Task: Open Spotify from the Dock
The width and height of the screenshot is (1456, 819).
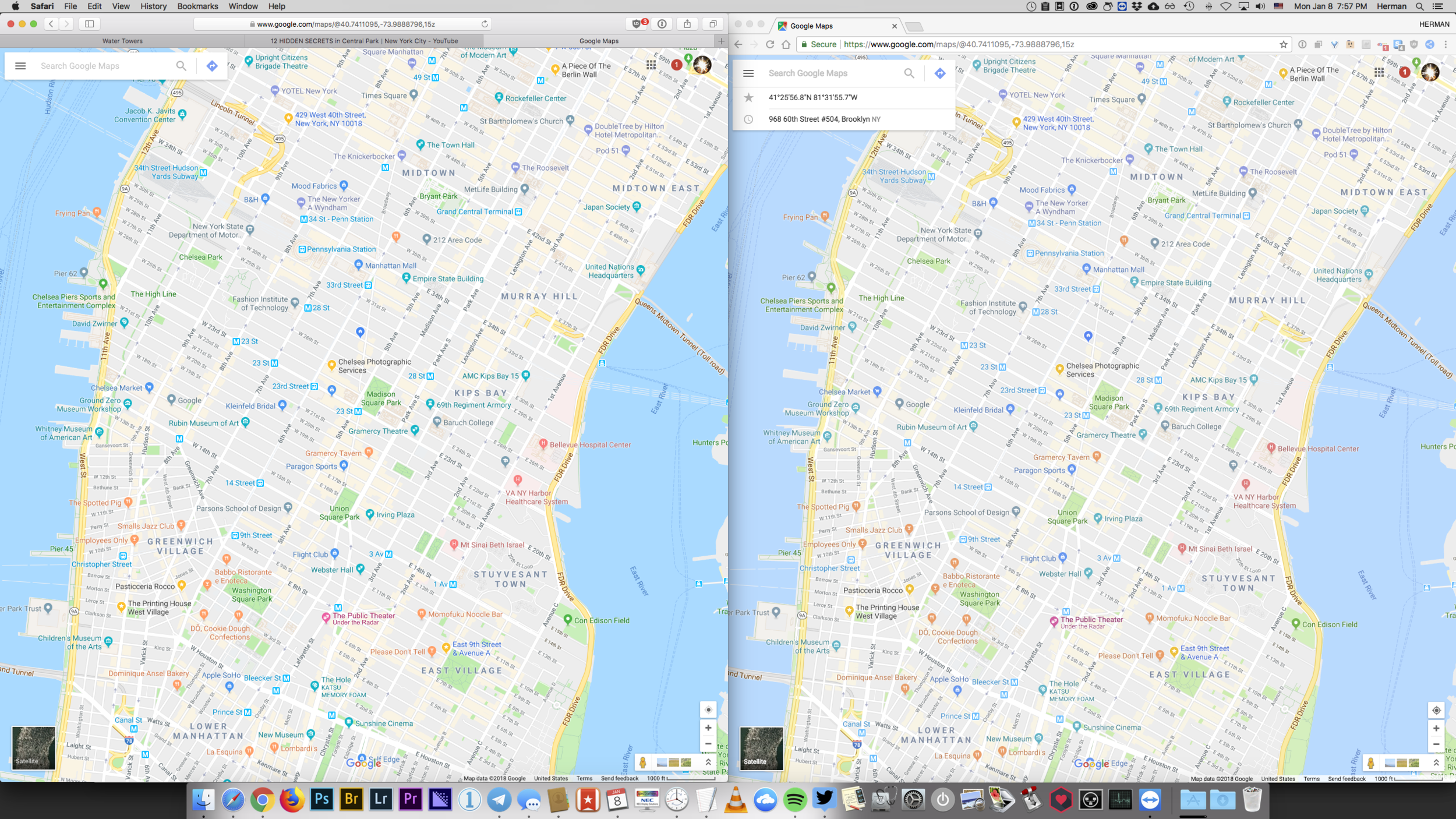Action: point(794,800)
